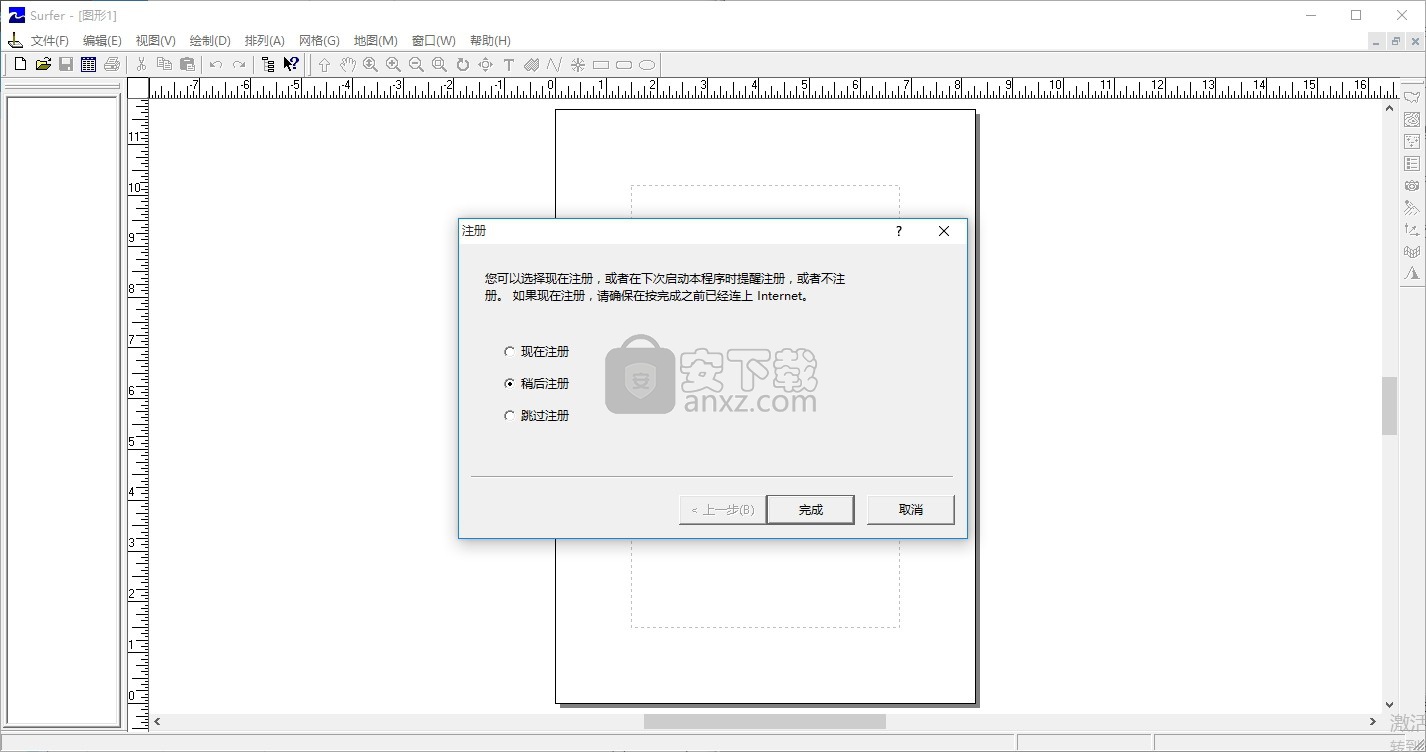Close the 注册 dialog
This screenshot has height=752, width=1426.
[943, 231]
